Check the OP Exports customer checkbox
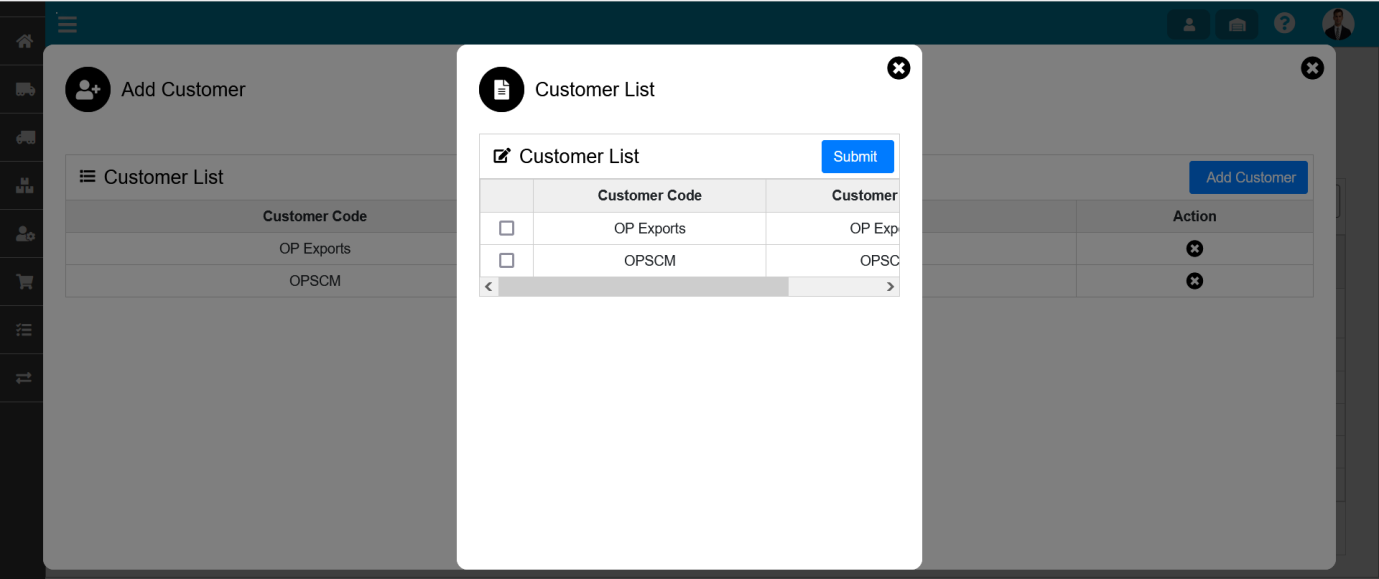The image size is (1379, 579). [x=506, y=228]
